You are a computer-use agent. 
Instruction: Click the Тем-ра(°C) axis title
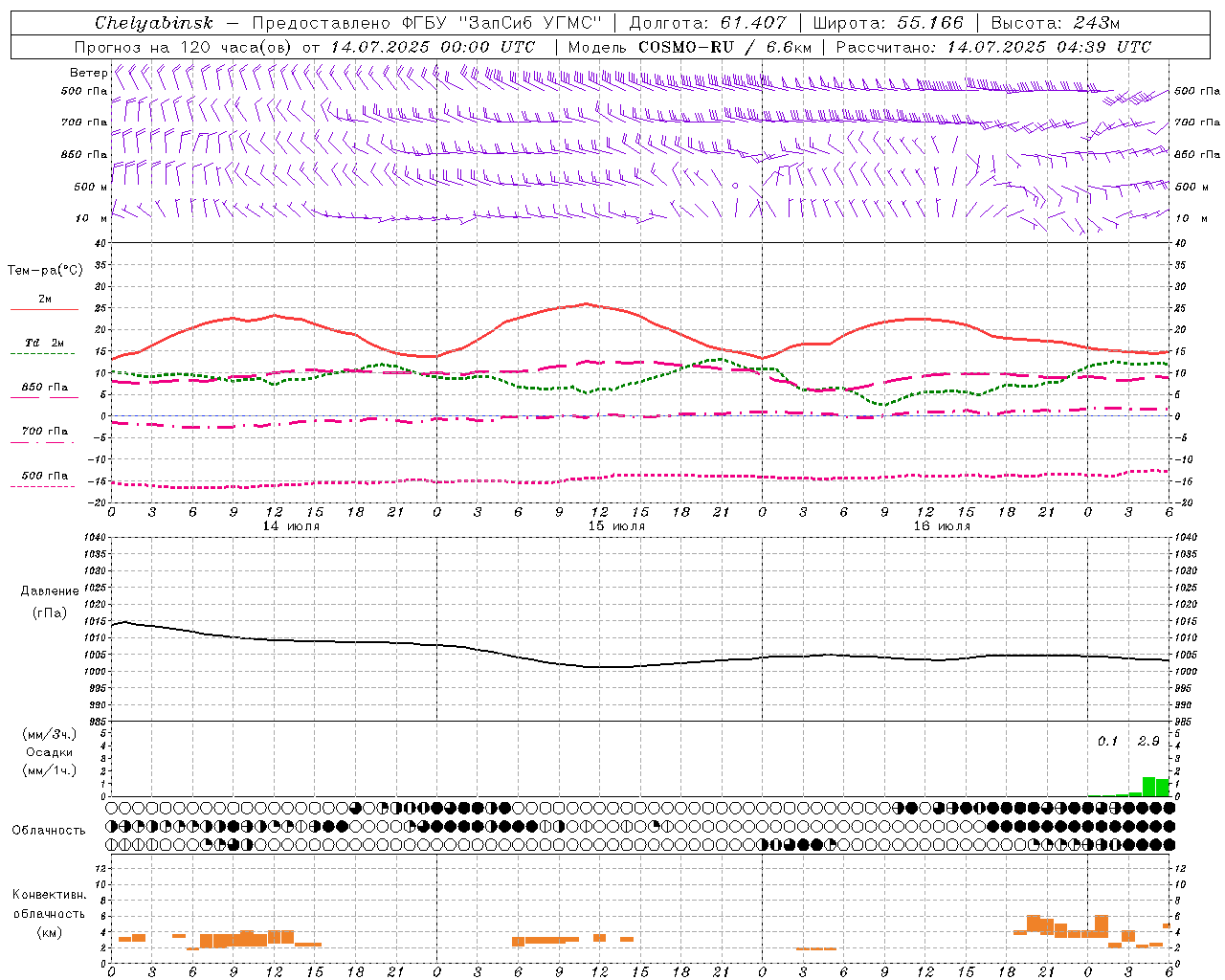point(45,270)
